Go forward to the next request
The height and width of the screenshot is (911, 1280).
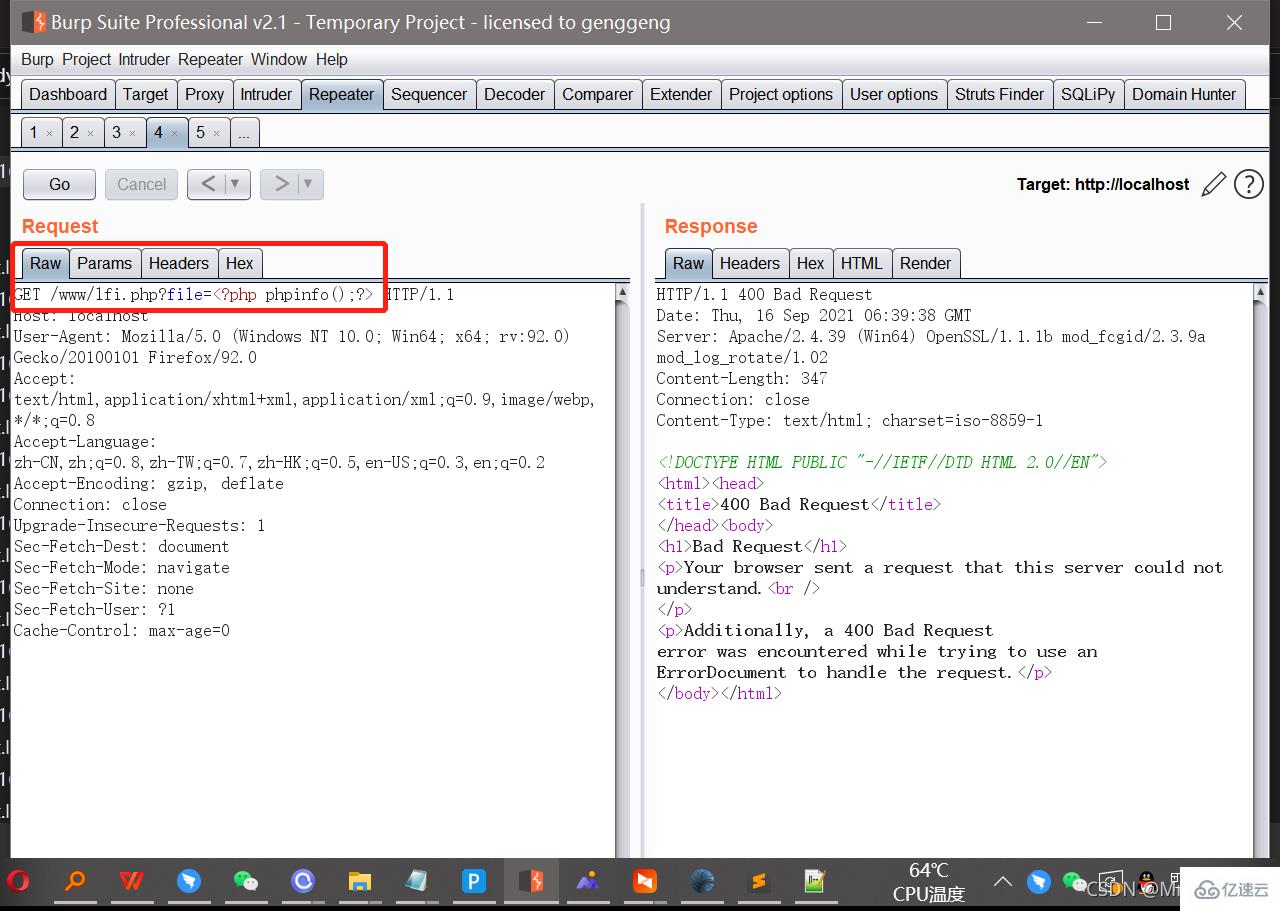coord(281,184)
